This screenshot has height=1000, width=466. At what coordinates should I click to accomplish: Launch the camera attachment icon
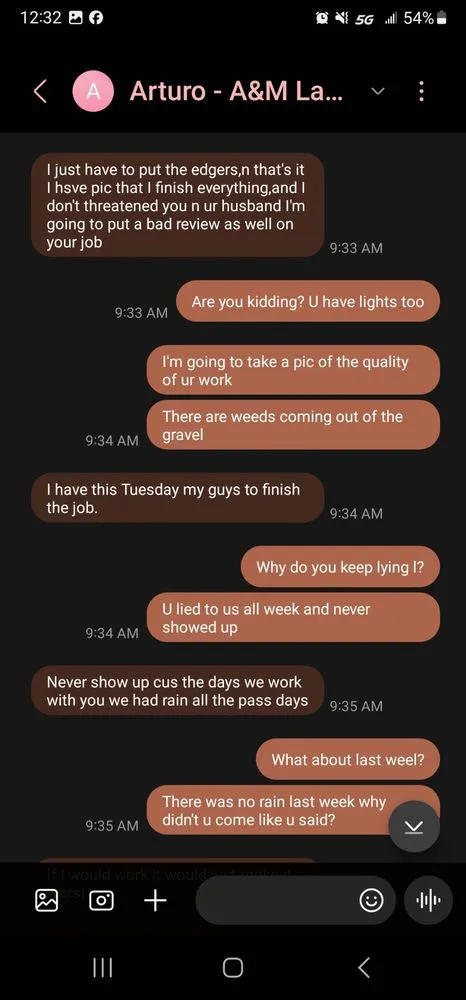point(101,900)
